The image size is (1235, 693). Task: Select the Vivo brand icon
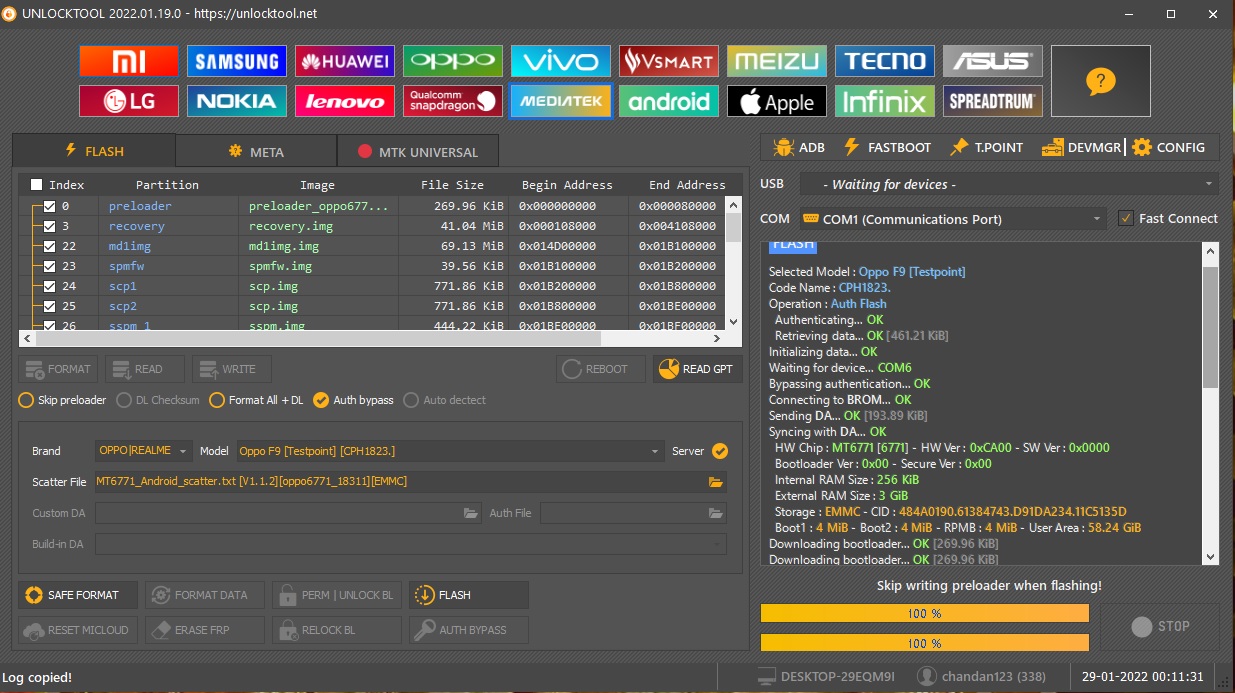pyautogui.click(x=561, y=61)
